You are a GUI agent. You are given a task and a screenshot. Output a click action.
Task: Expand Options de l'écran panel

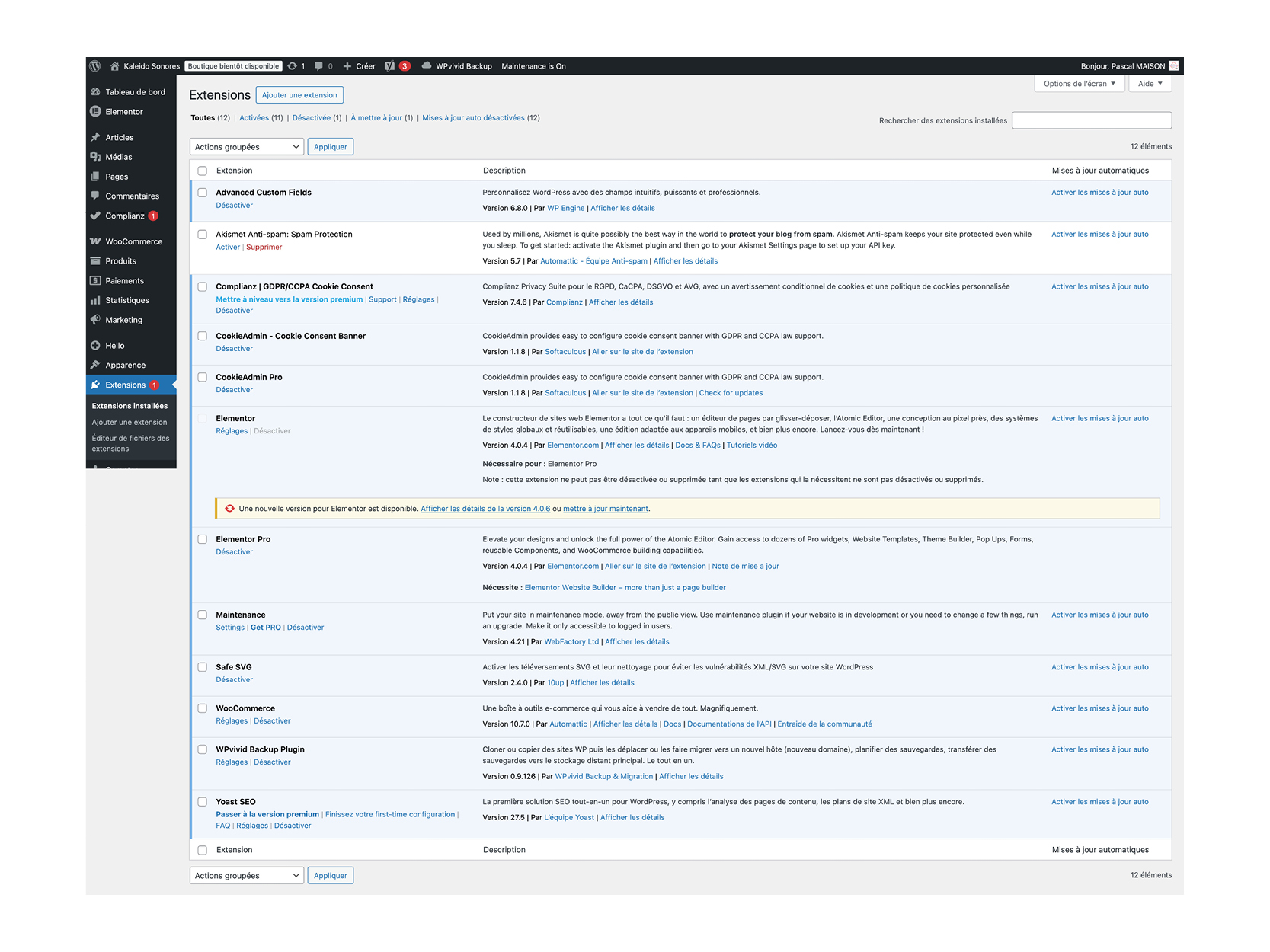[1080, 84]
